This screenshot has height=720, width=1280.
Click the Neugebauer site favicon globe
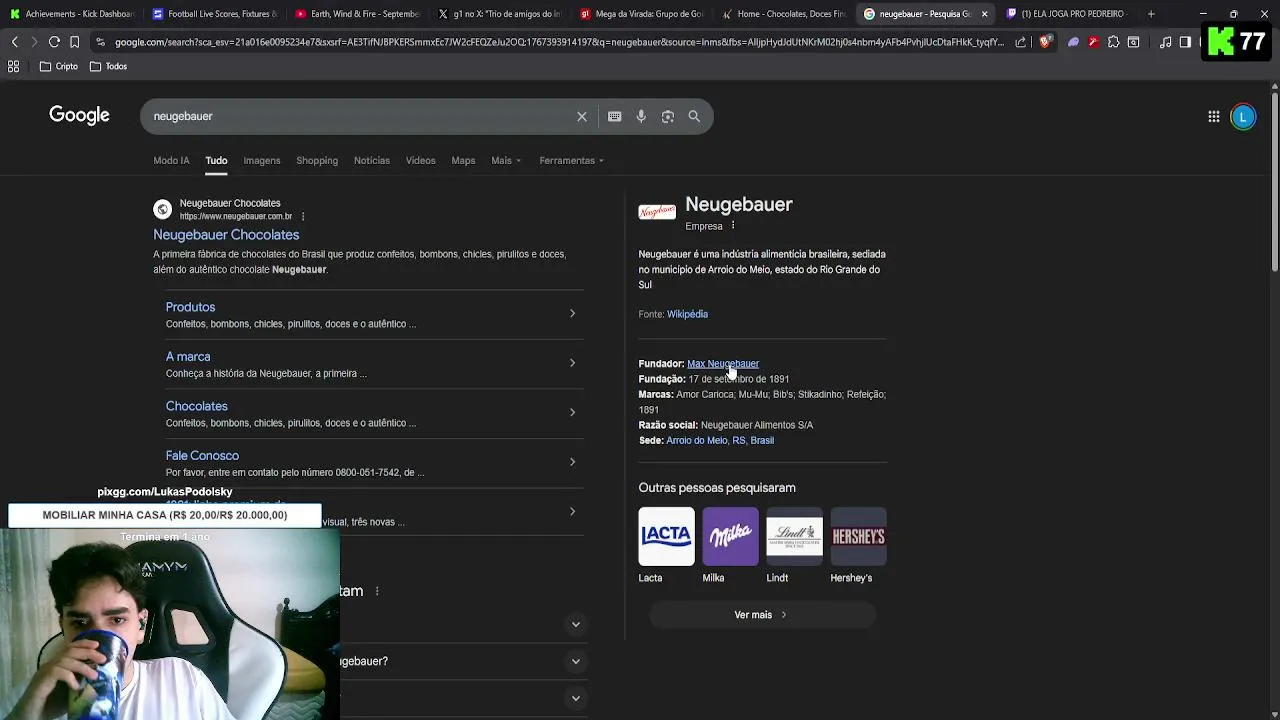[162, 209]
